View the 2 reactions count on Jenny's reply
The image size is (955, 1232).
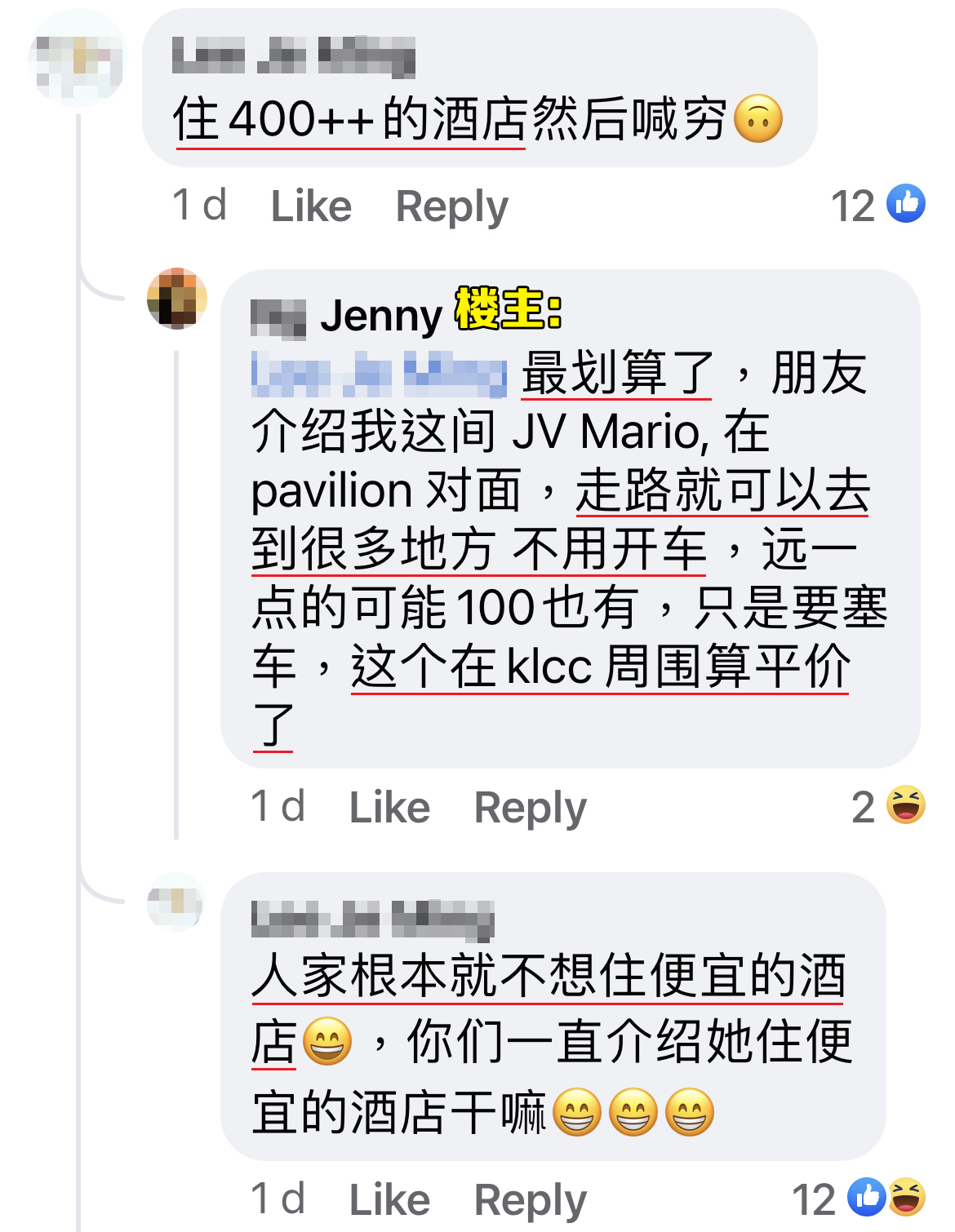click(863, 807)
